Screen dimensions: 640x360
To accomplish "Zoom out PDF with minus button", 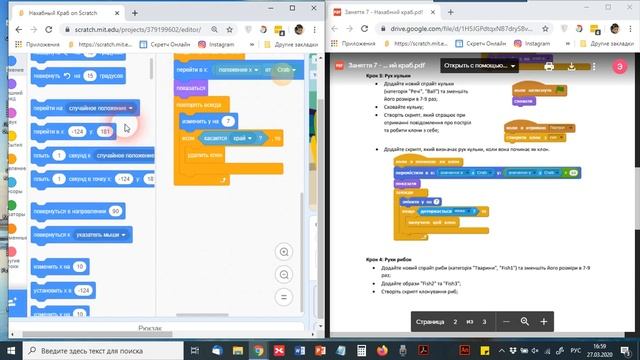I will 506,322.
